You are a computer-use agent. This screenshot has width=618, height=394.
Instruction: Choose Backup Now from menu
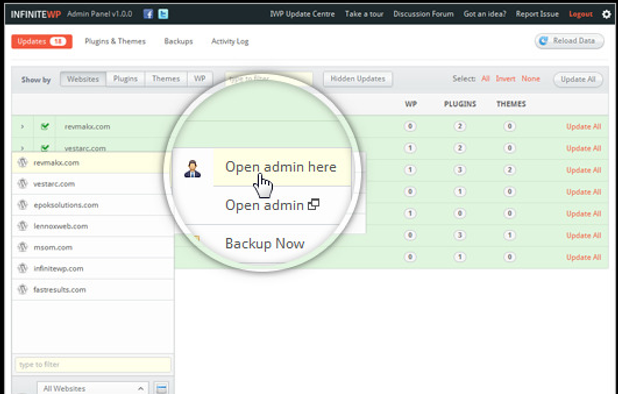264,243
